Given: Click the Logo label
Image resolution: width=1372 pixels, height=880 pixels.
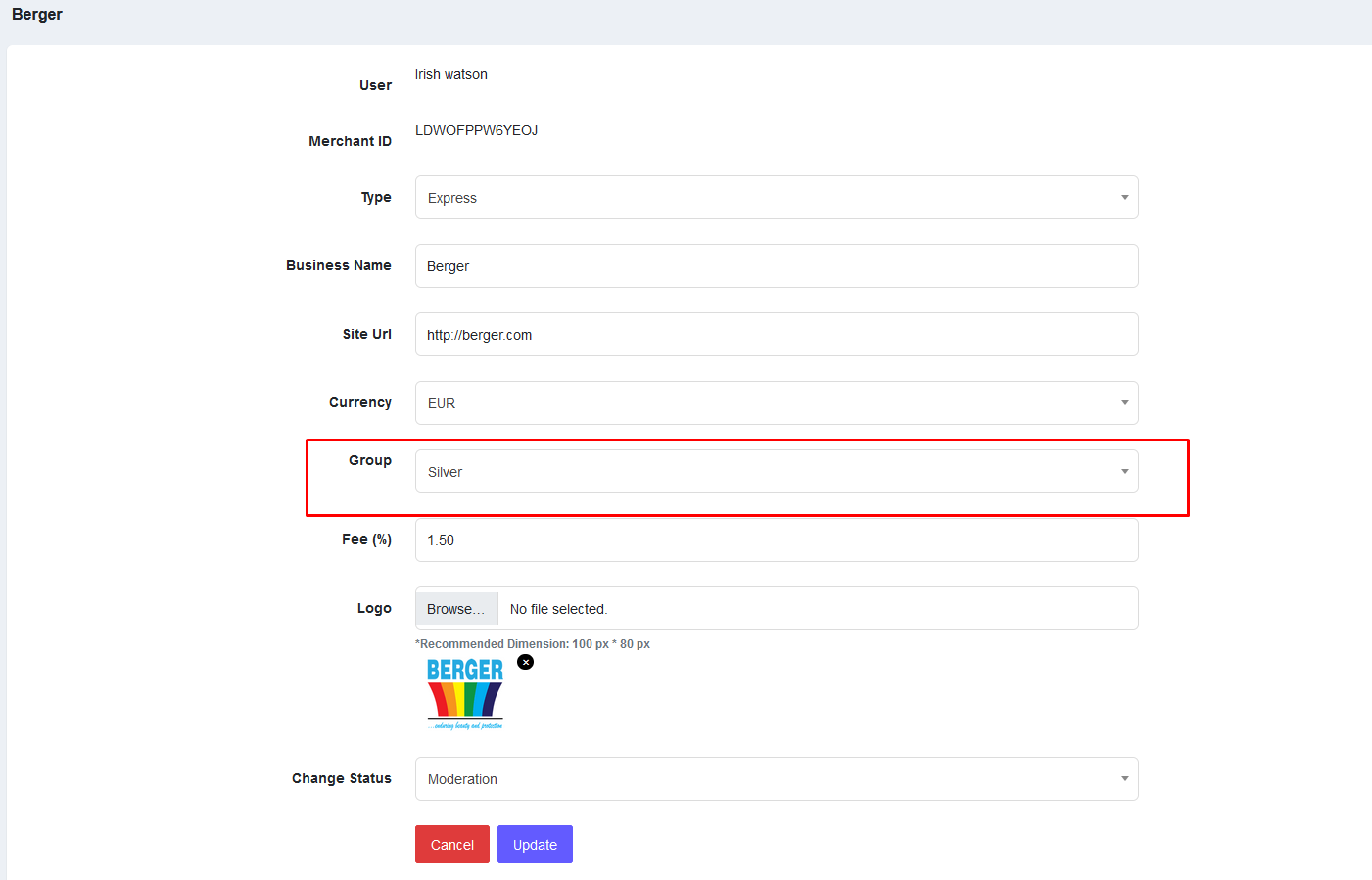Looking at the screenshot, I should point(374,608).
